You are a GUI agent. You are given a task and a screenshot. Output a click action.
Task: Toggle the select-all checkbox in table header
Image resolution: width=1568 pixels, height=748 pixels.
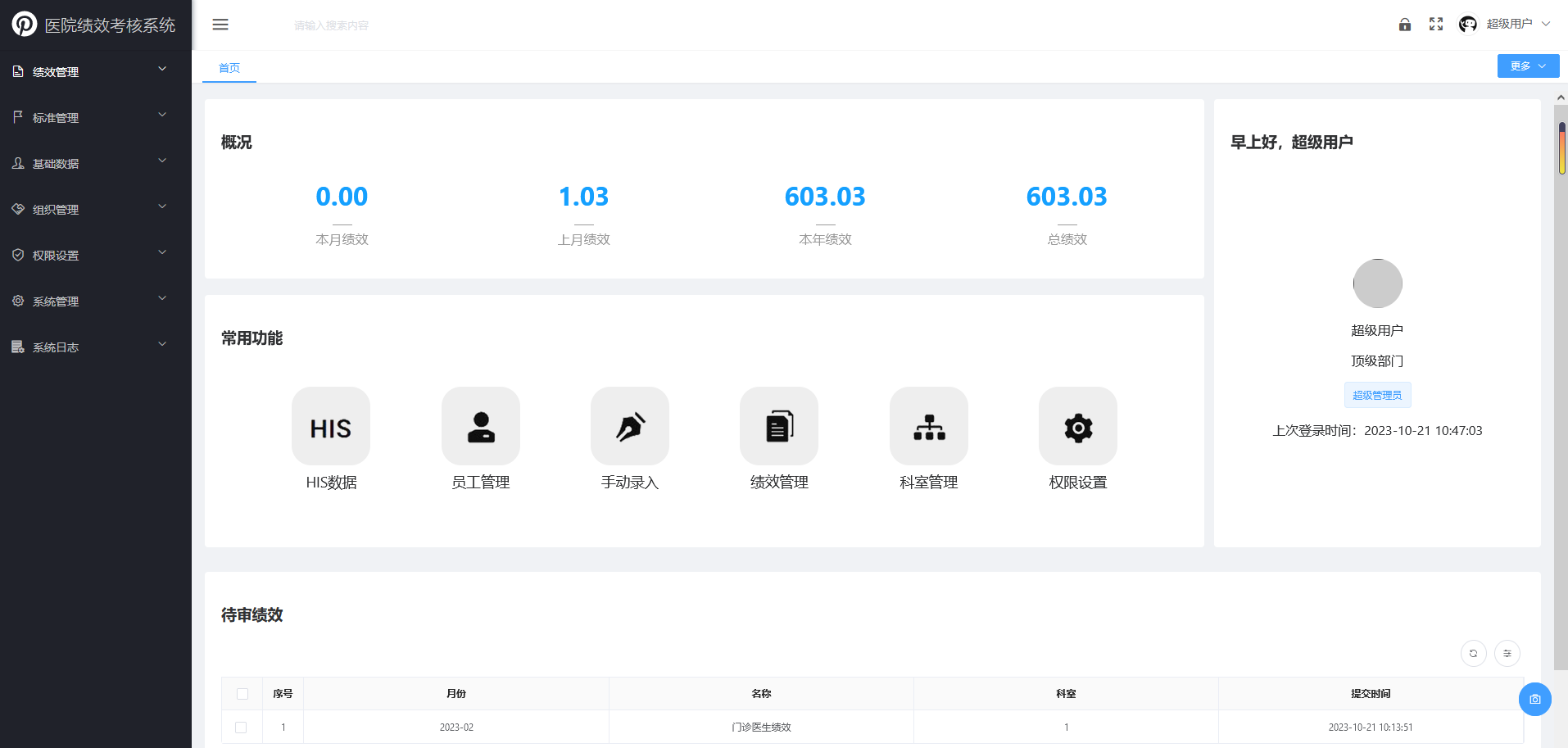pyautogui.click(x=242, y=694)
